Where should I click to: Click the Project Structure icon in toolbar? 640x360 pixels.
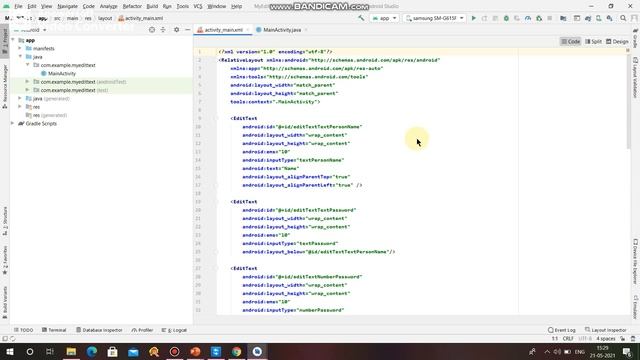(563, 18)
